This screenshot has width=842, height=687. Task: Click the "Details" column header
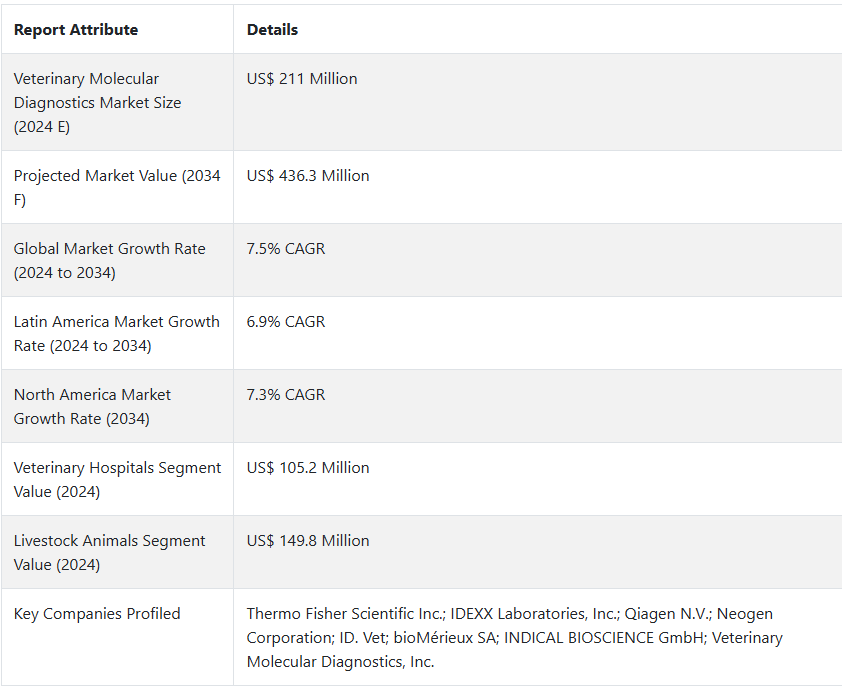click(x=272, y=30)
